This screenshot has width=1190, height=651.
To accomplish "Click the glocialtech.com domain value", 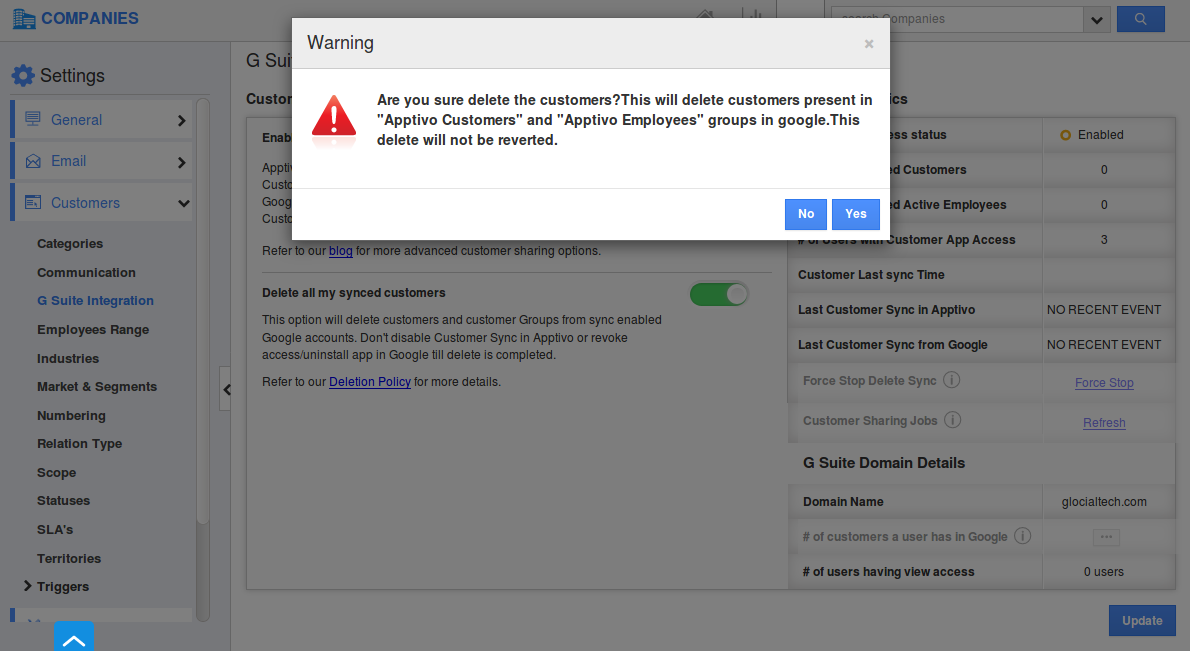I will (x=1104, y=502).
